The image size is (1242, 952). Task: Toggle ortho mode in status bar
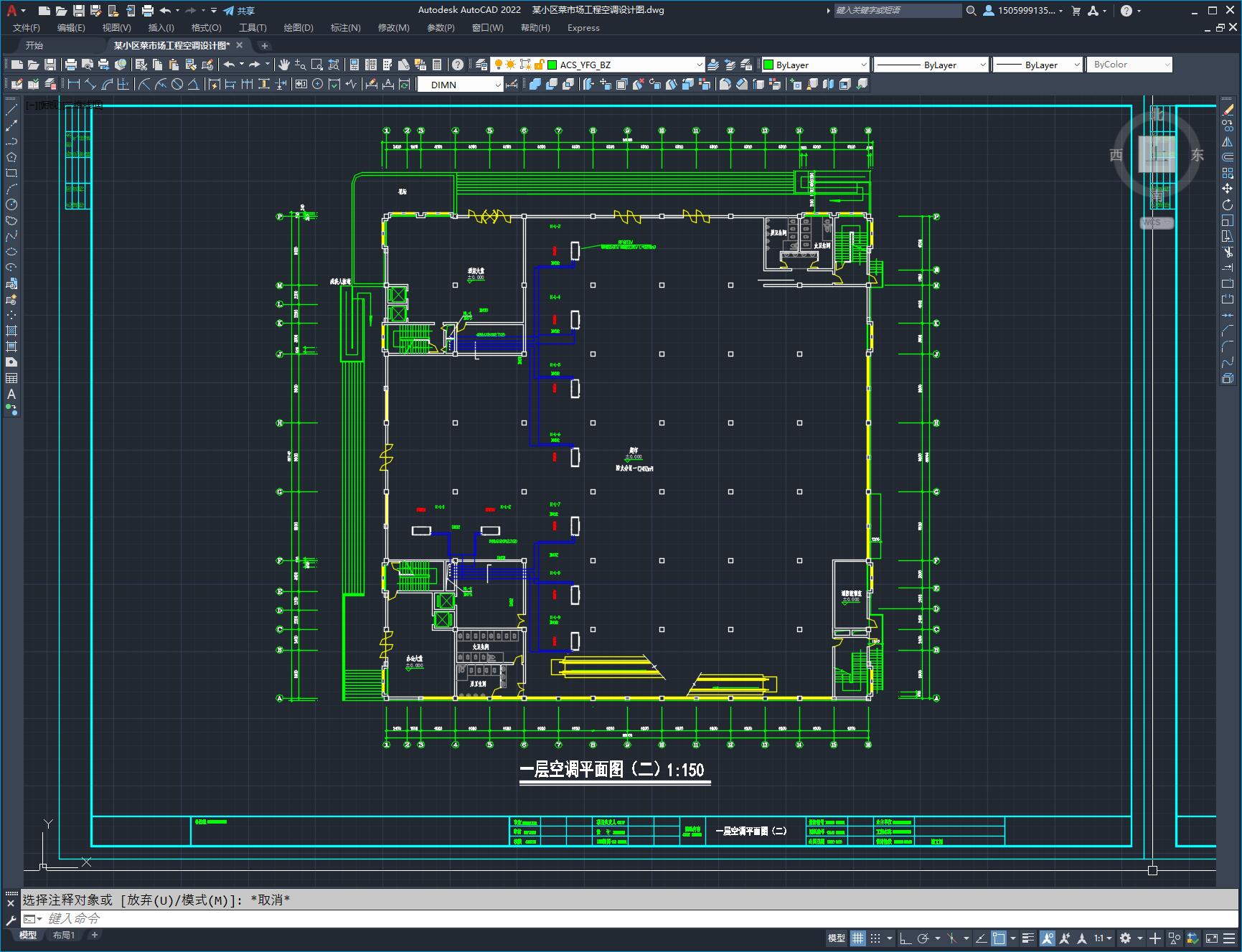pyautogui.click(x=905, y=938)
